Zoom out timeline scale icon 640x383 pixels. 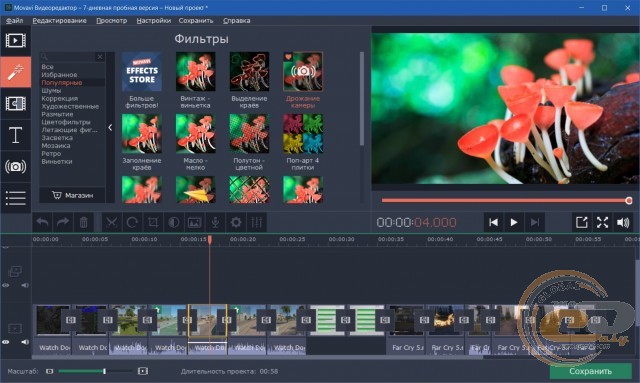[x=49, y=371]
